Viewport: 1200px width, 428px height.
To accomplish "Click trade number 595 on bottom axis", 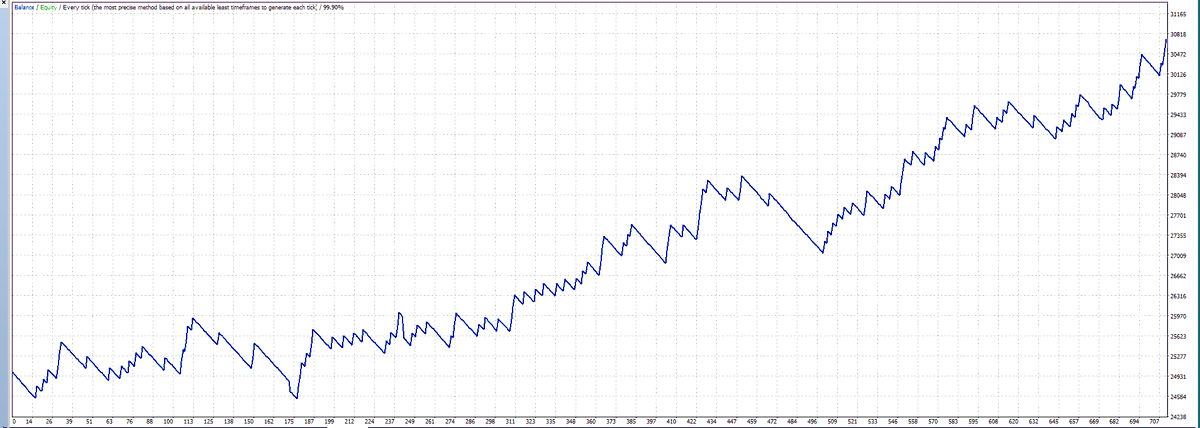I will [974, 422].
